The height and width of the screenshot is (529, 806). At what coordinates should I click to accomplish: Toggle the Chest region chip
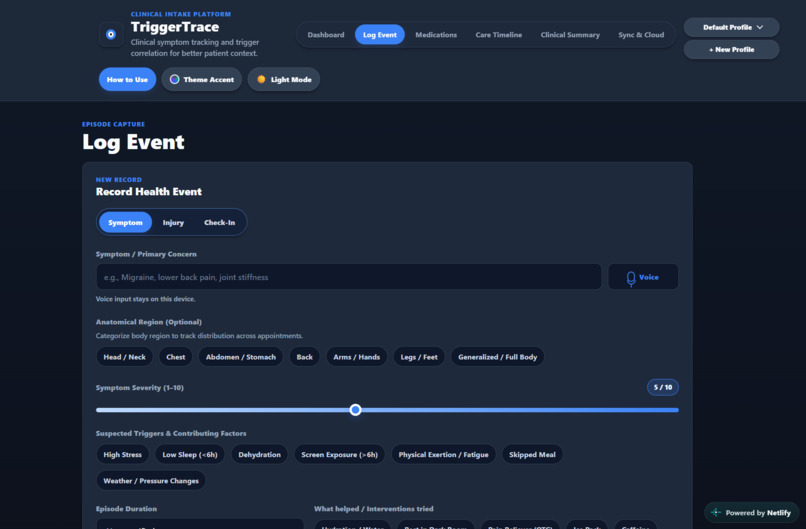(x=176, y=357)
